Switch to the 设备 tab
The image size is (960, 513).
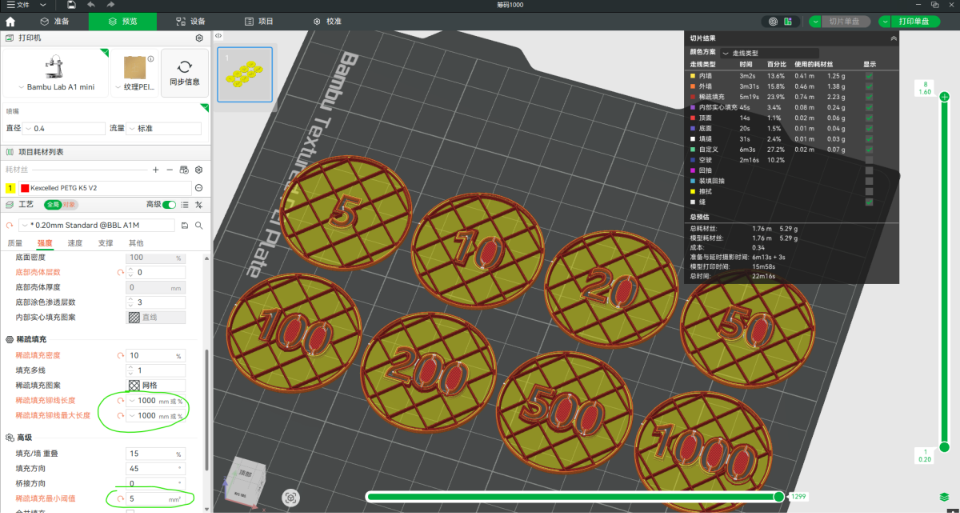tap(190, 21)
